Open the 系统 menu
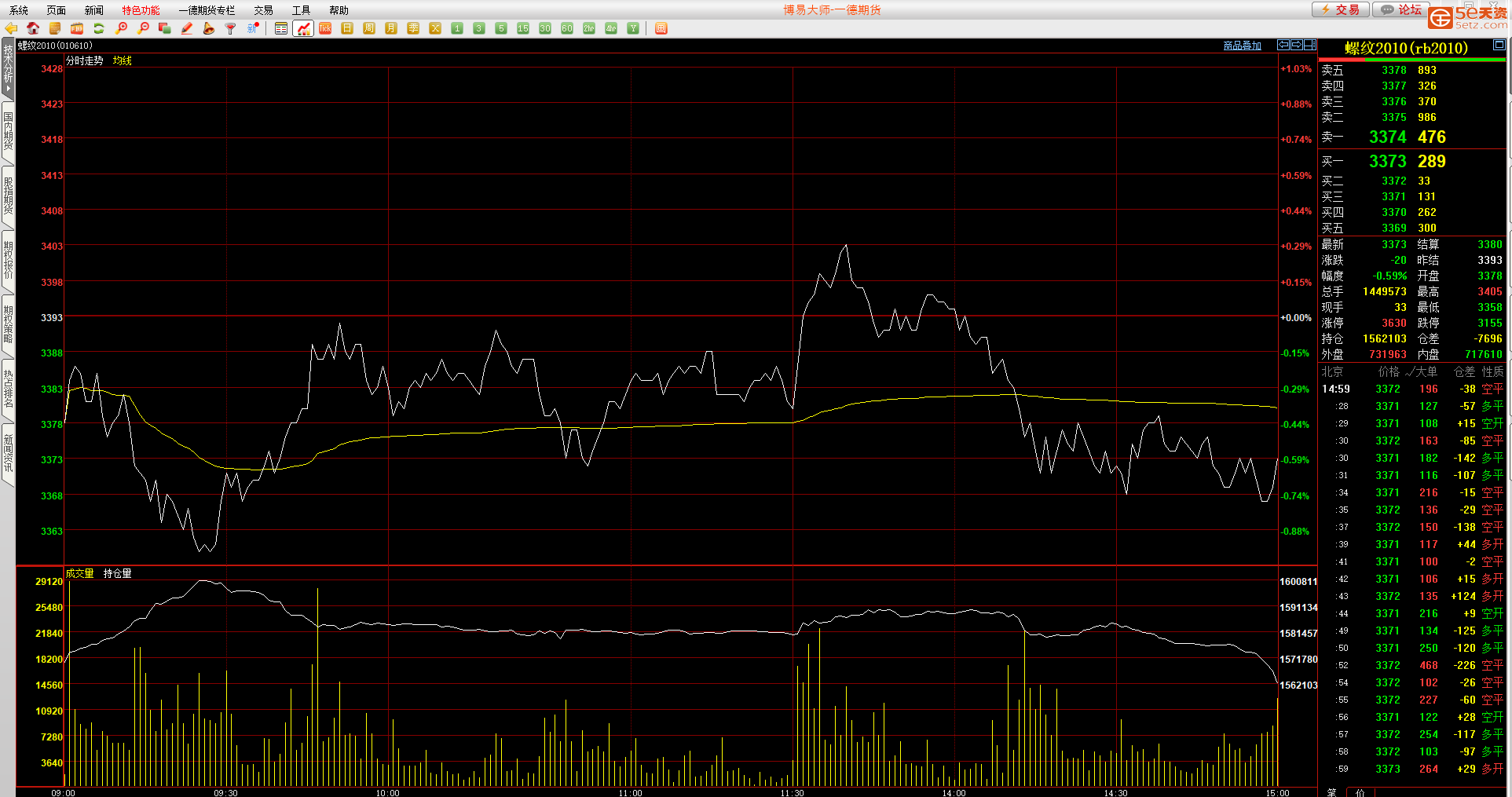Viewport: 1512px width, 797px height. tap(19, 10)
